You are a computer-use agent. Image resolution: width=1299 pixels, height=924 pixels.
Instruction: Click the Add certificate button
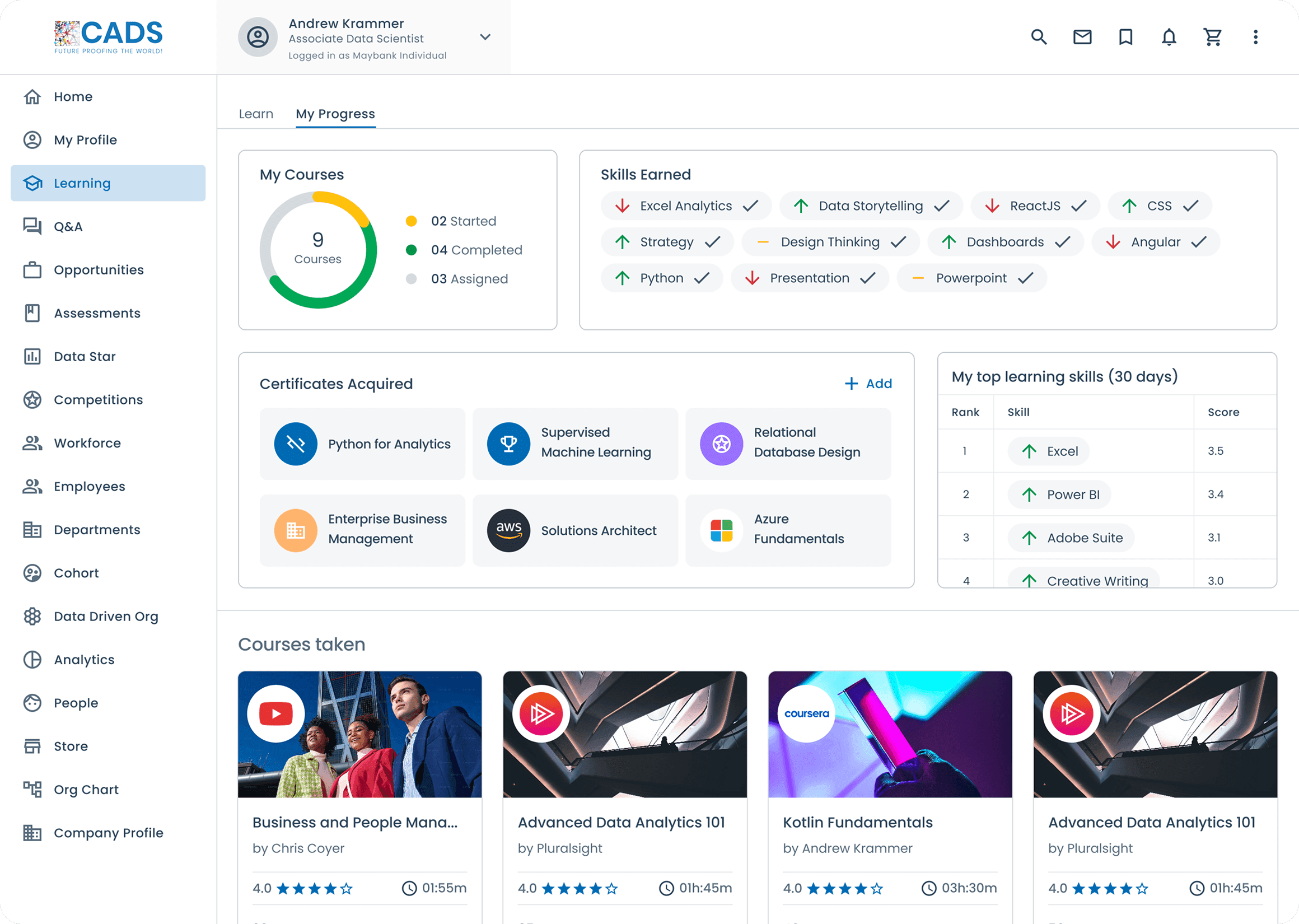point(868,384)
